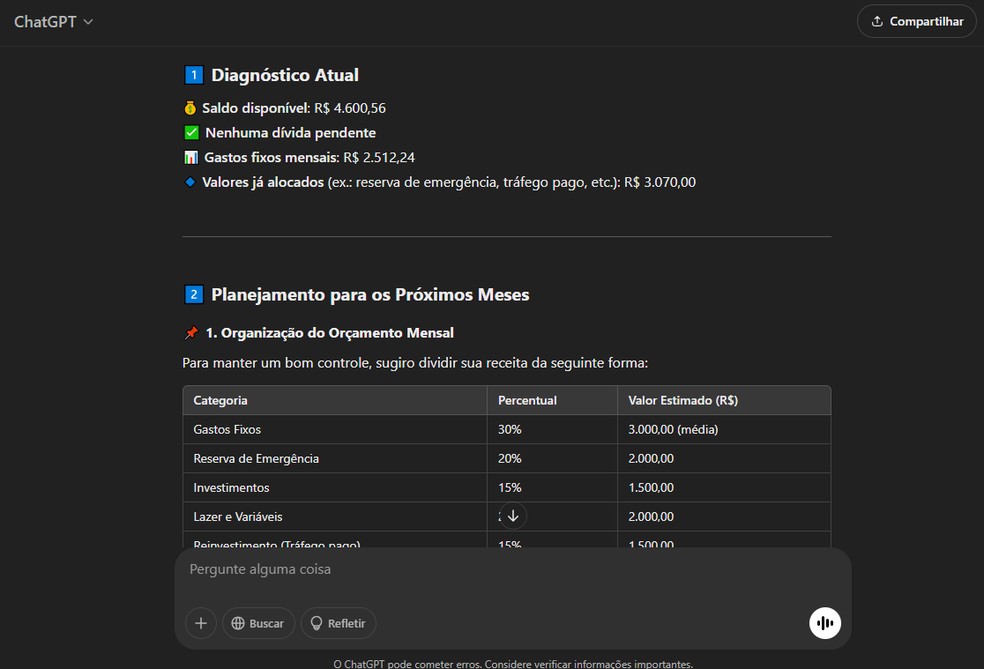Click the green check mark emoji

[x=191, y=133]
